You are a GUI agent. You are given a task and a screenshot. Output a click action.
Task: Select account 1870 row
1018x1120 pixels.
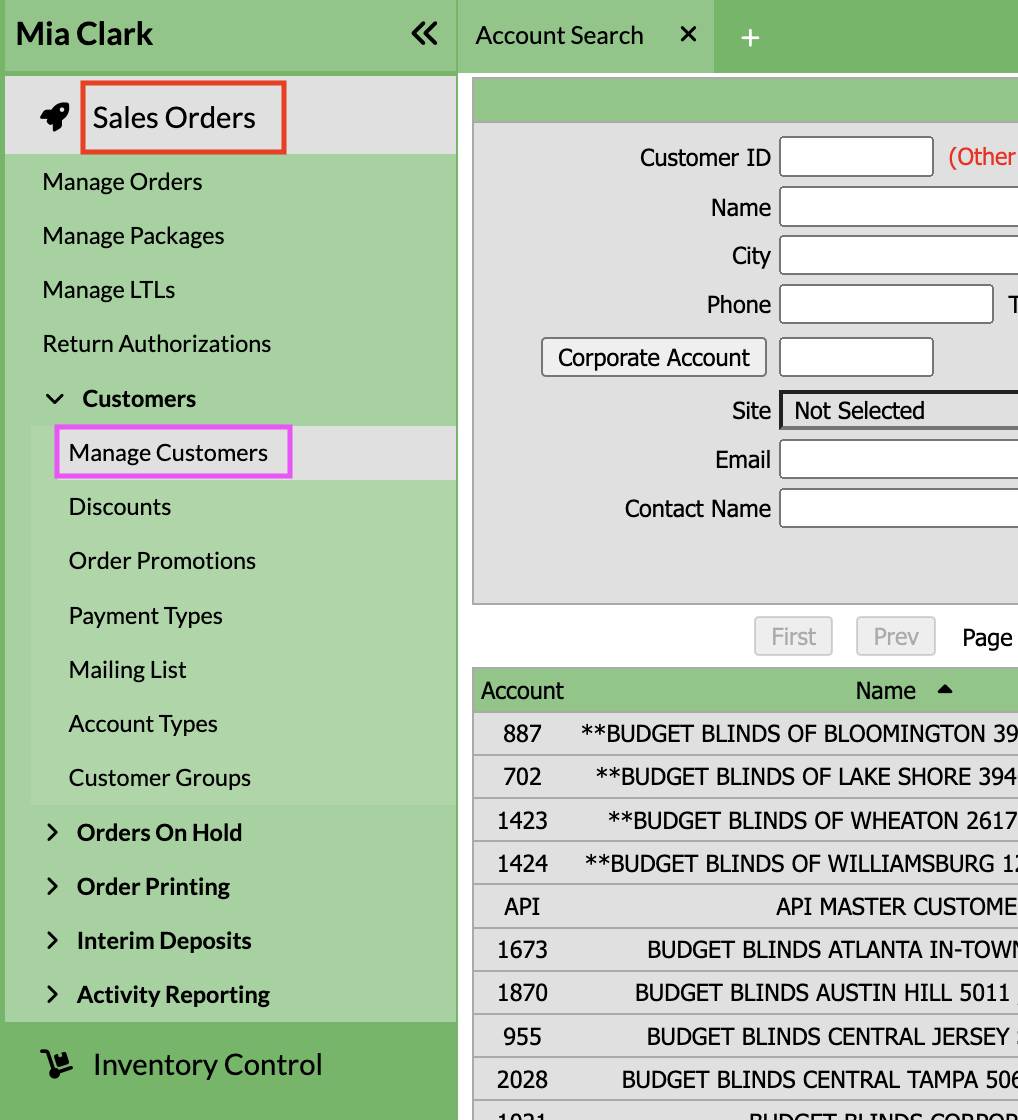[x=746, y=993]
